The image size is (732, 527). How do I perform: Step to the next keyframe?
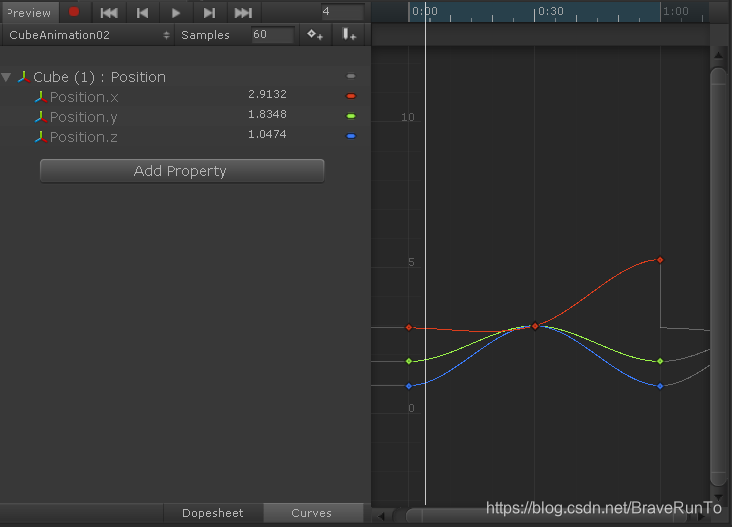[x=209, y=13]
